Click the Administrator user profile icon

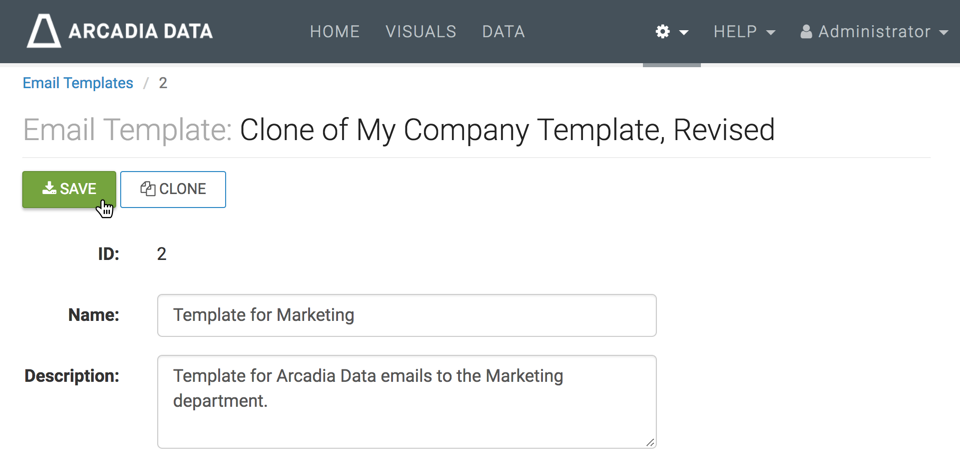806,32
